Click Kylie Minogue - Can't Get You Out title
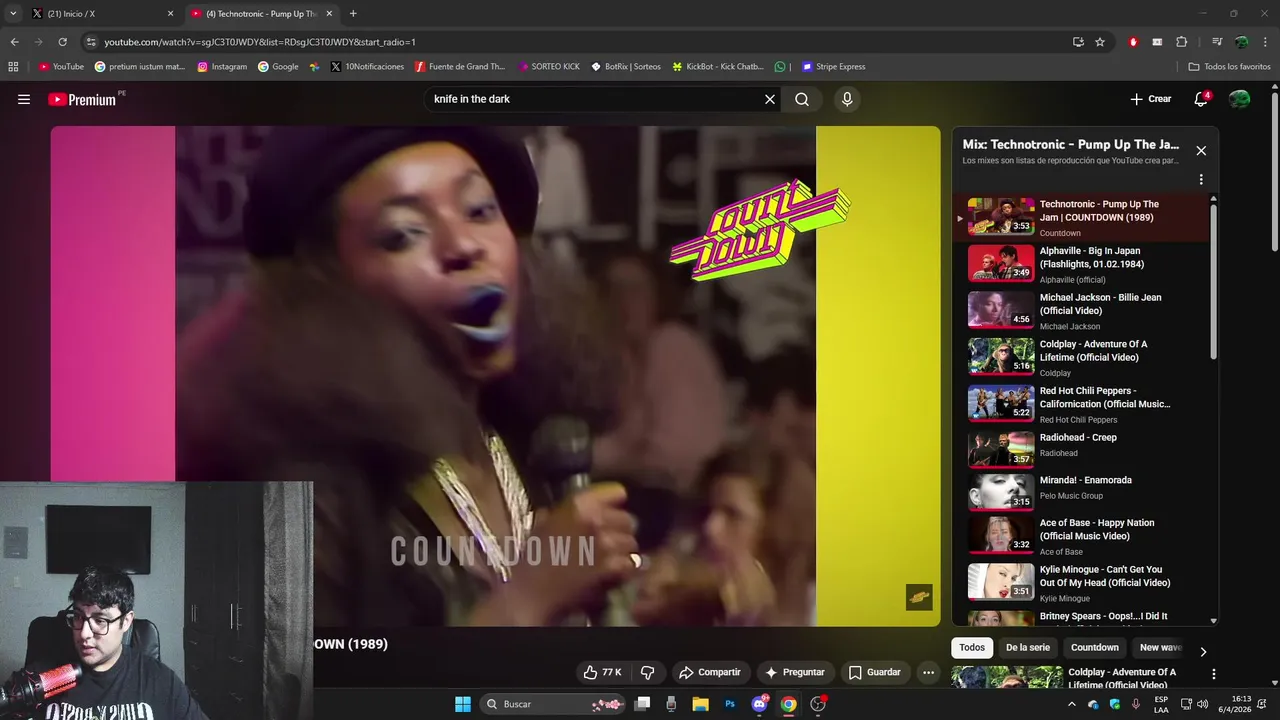 coord(1105,576)
